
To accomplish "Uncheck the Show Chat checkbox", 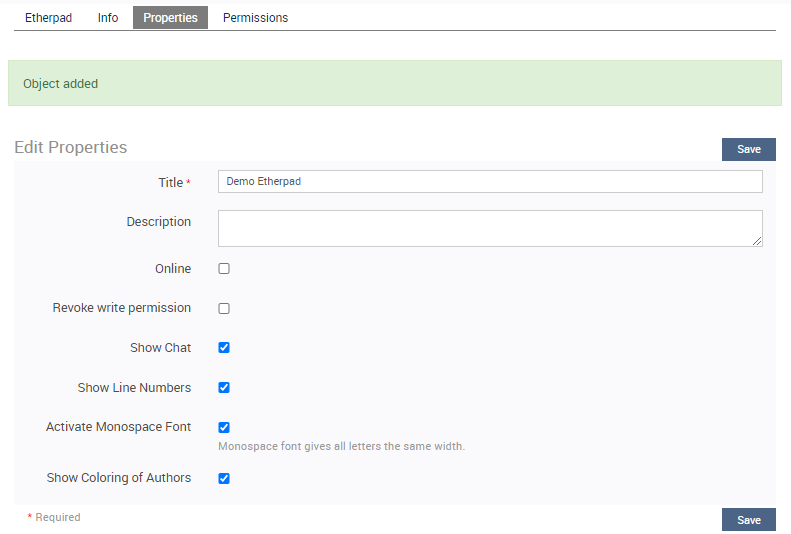I will point(224,348).
